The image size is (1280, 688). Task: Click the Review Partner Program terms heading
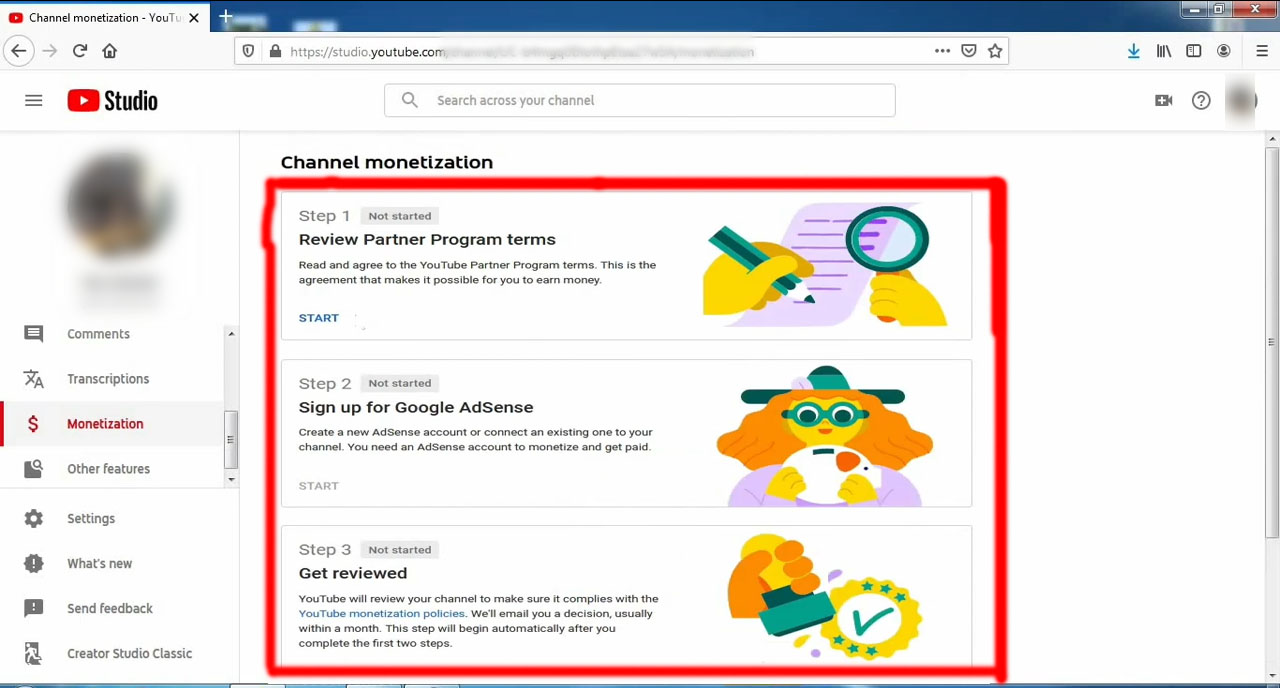pos(427,240)
